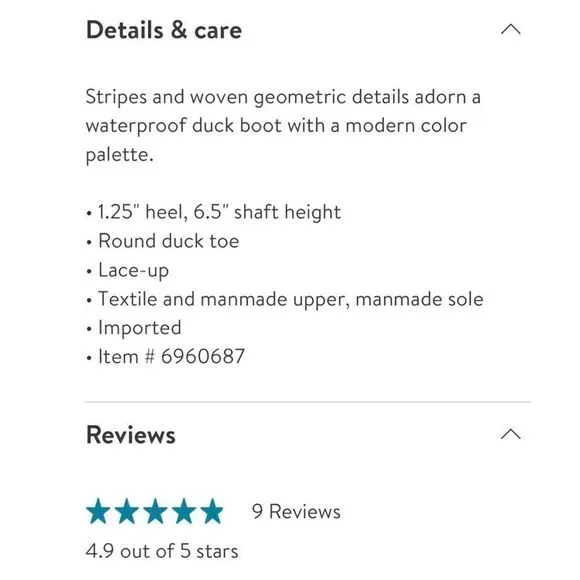The image size is (580, 580).
Task: Open the 9 Reviews link
Action: 296,512
